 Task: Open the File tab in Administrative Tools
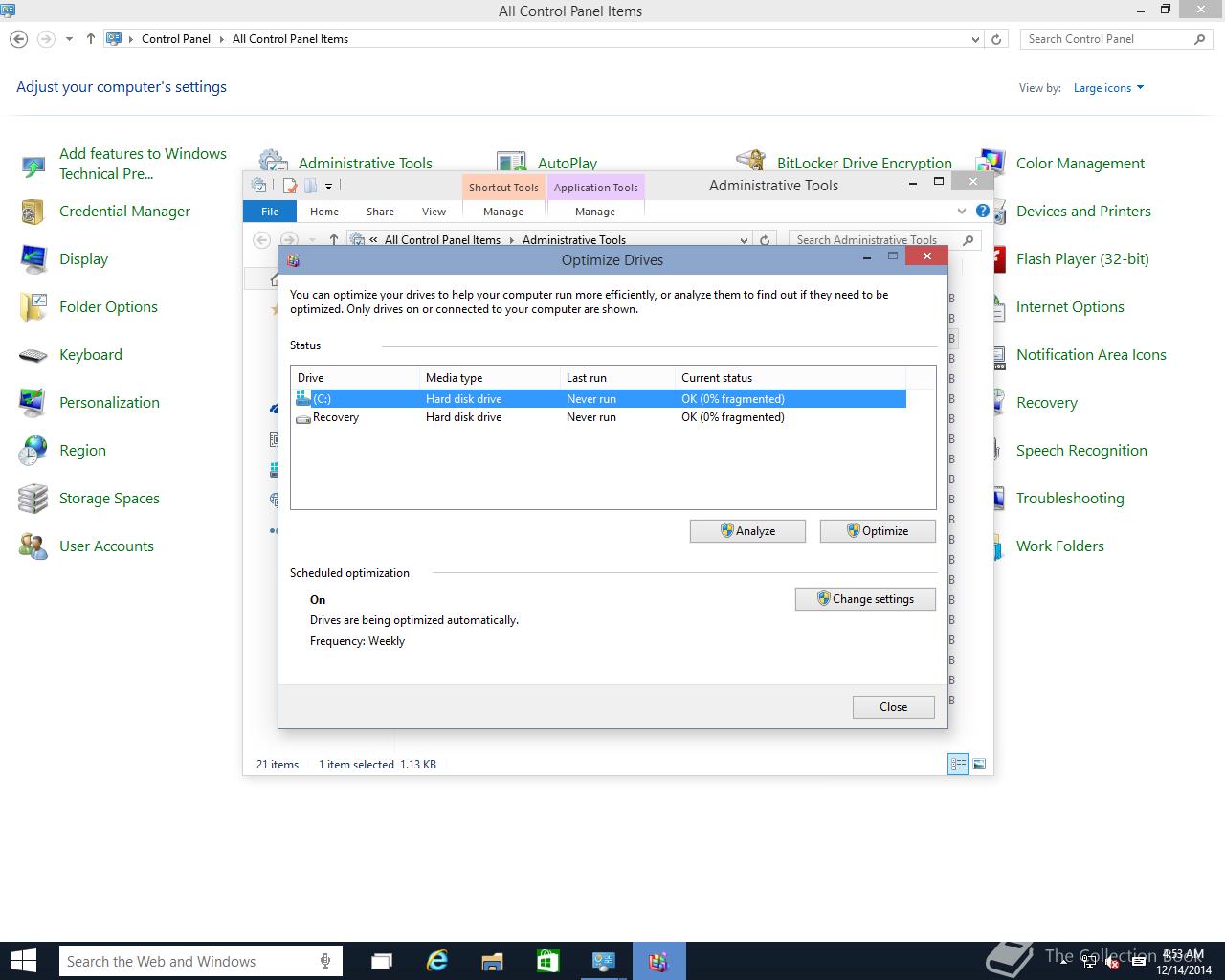(x=270, y=212)
